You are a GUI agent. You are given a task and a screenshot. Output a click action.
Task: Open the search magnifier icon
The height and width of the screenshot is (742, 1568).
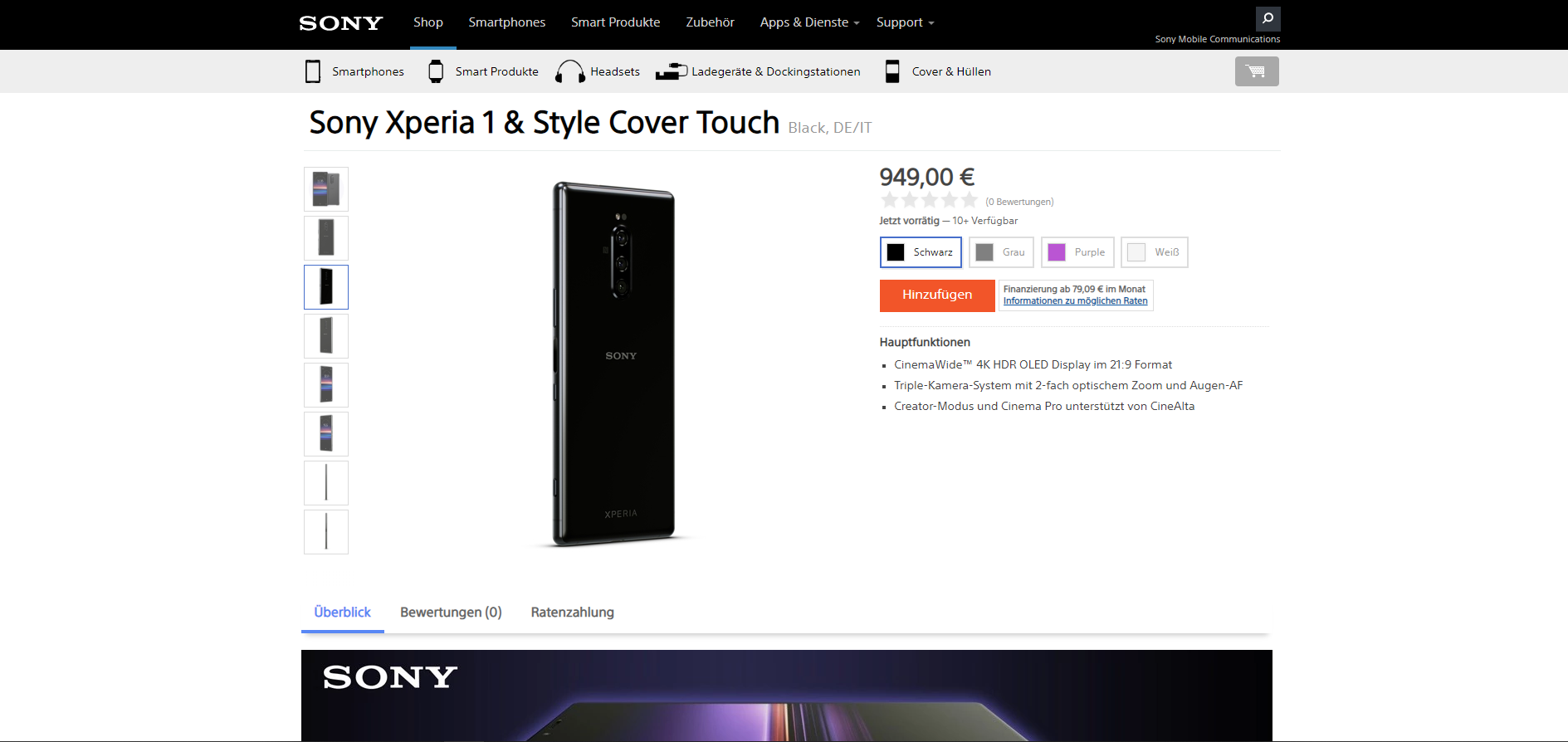[x=1268, y=18]
